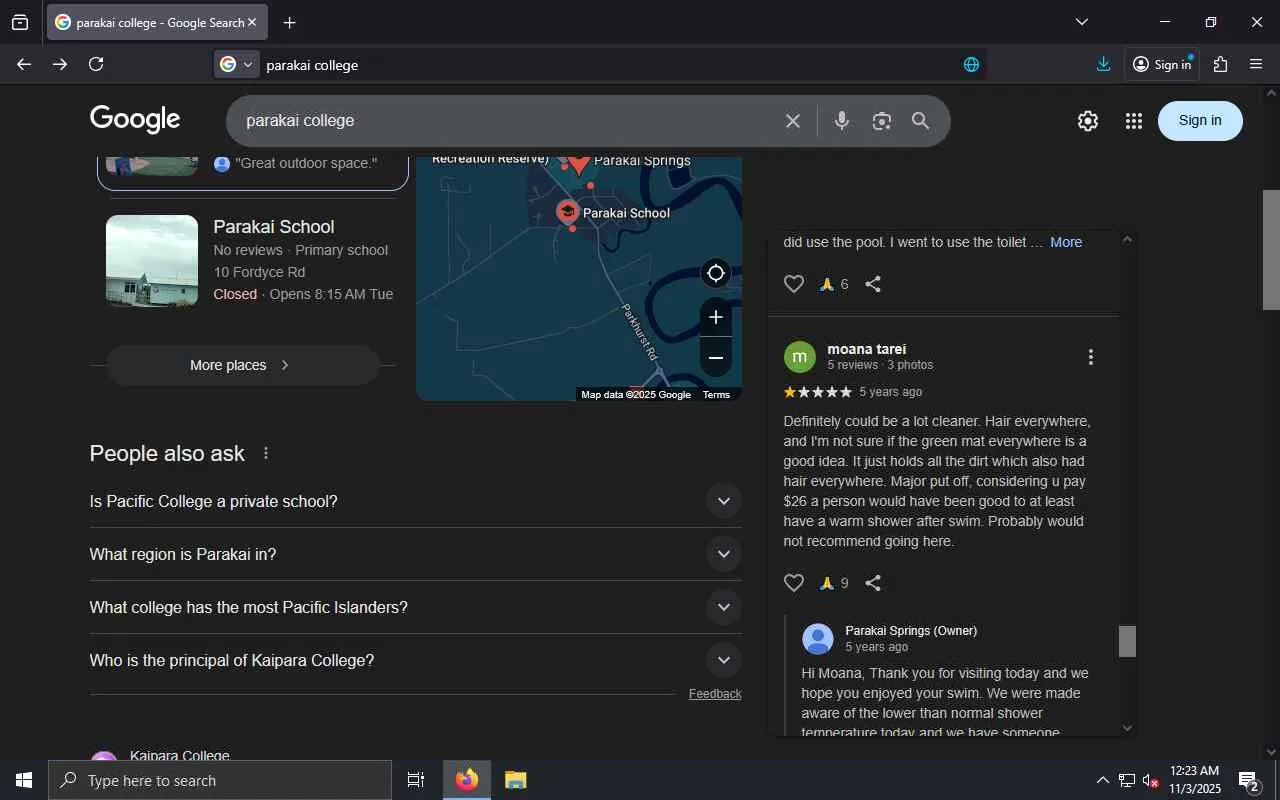
Task: Zoom in on the map
Action: 716,318
